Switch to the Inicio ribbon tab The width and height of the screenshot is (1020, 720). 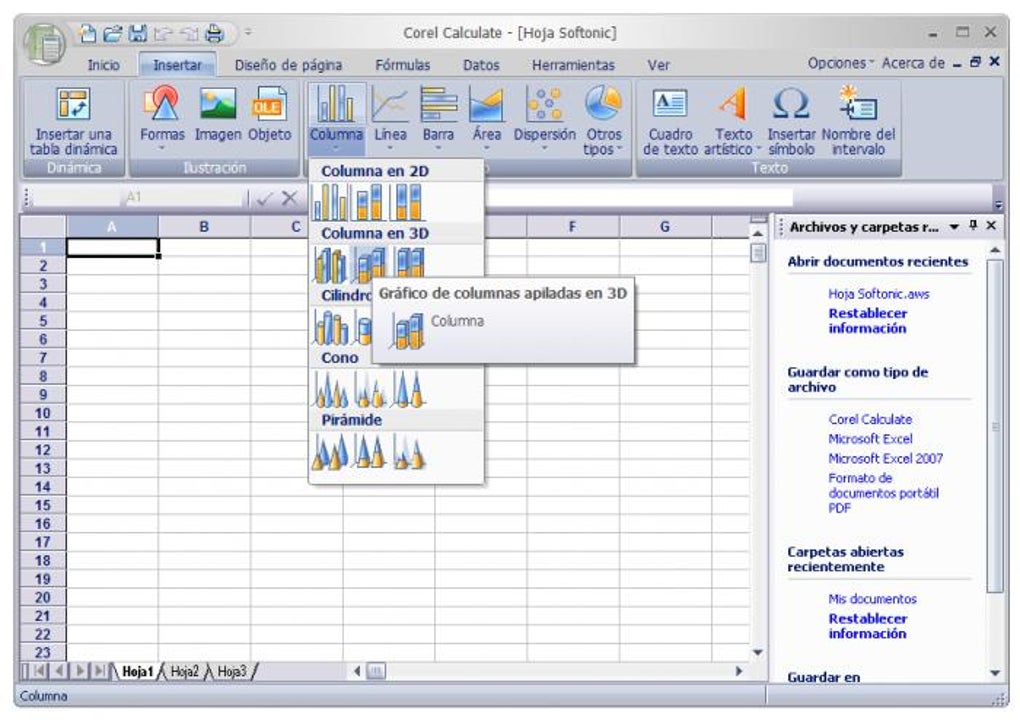click(103, 65)
